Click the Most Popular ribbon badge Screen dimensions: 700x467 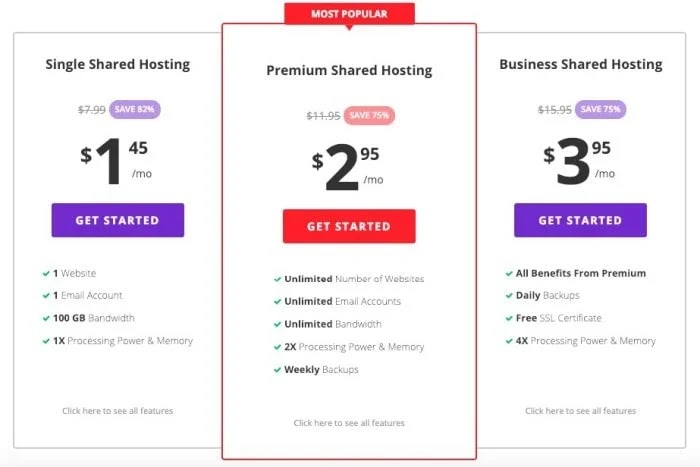pyautogui.click(x=349, y=14)
